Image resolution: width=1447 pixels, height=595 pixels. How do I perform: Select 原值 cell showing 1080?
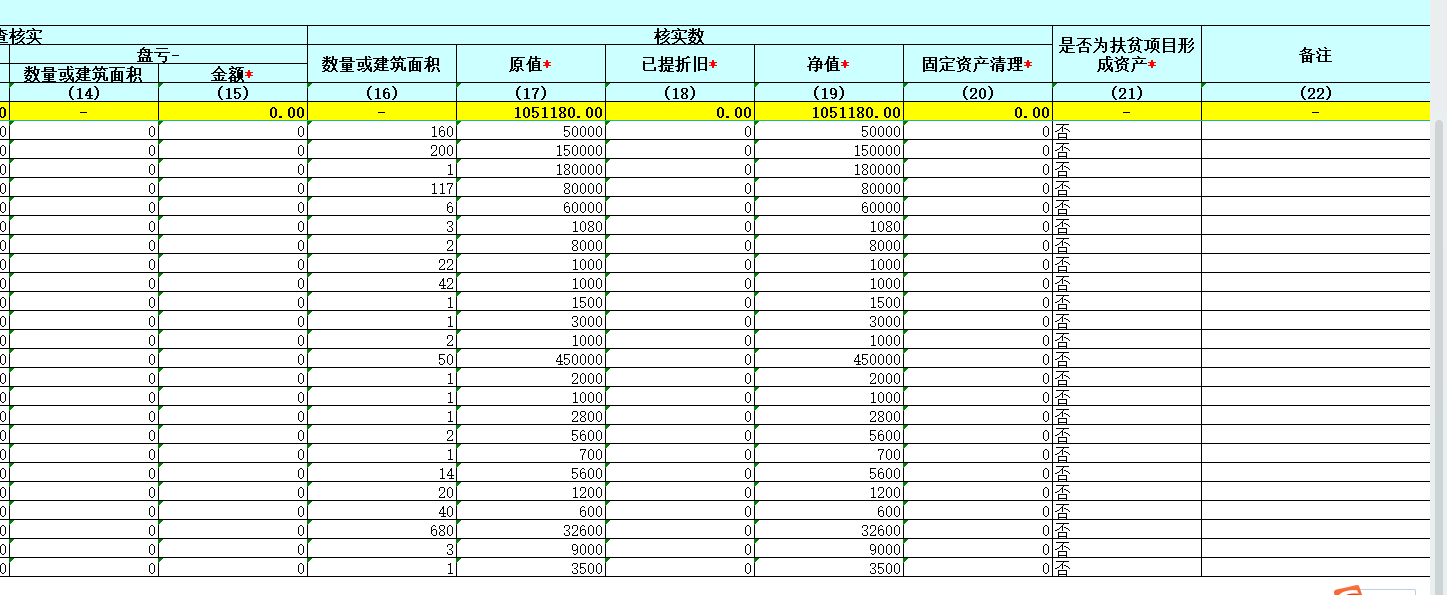(531, 226)
